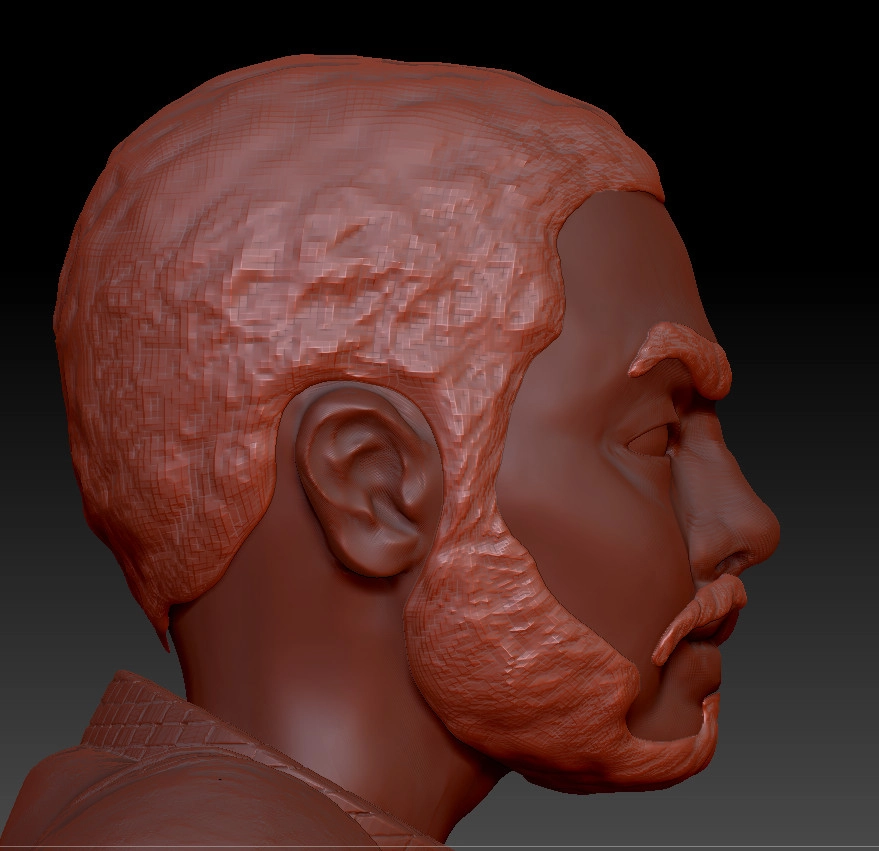Click the protruding eyebrow mesh
The width and height of the screenshot is (879, 851).
point(690,355)
